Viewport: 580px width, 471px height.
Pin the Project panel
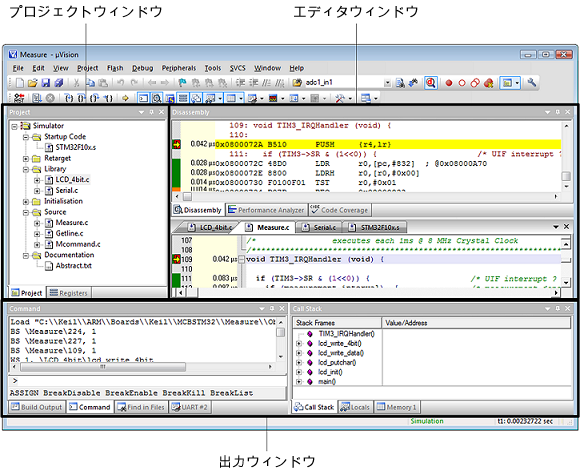pos(151,112)
